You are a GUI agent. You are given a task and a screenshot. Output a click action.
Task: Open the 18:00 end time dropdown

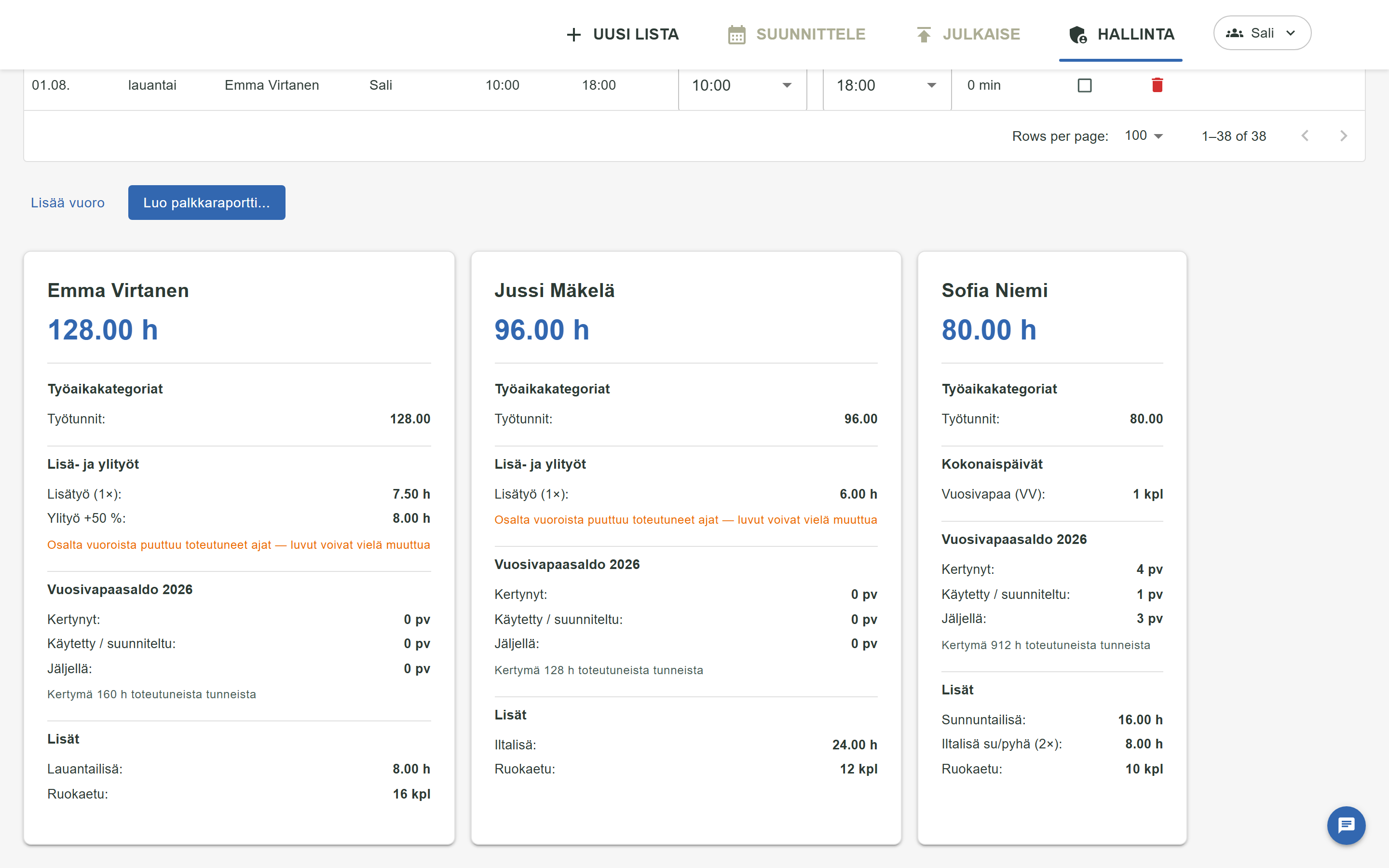[x=887, y=85]
